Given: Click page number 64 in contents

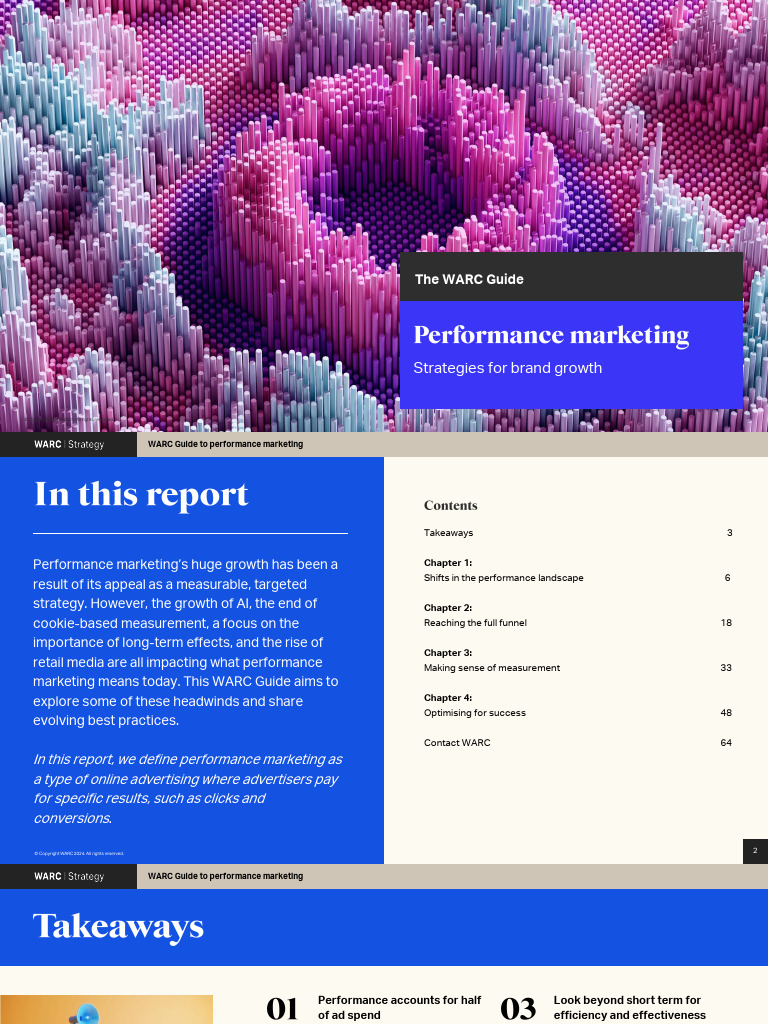Looking at the screenshot, I should point(726,743).
